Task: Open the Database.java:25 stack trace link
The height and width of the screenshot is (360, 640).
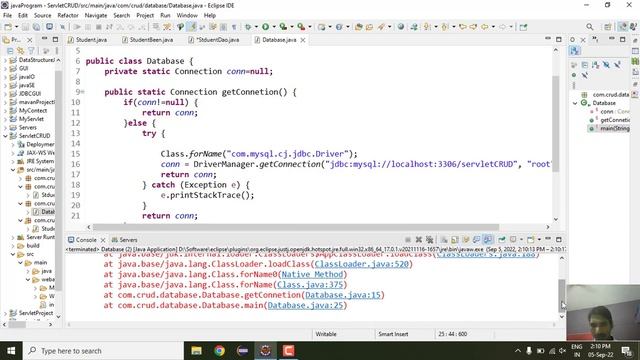Action: (305, 305)
